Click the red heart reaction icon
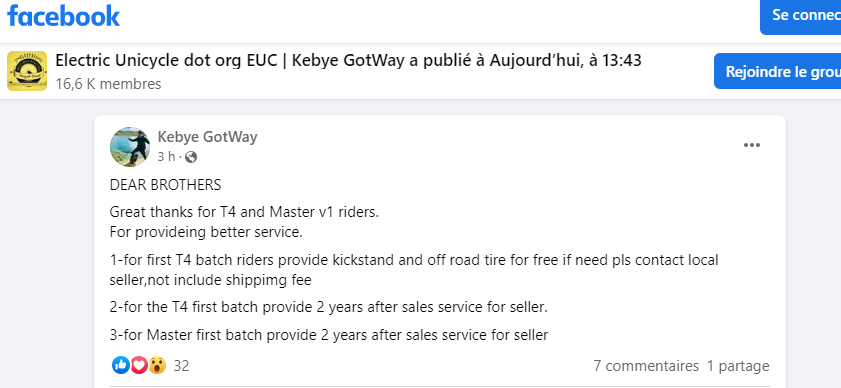 139,365
